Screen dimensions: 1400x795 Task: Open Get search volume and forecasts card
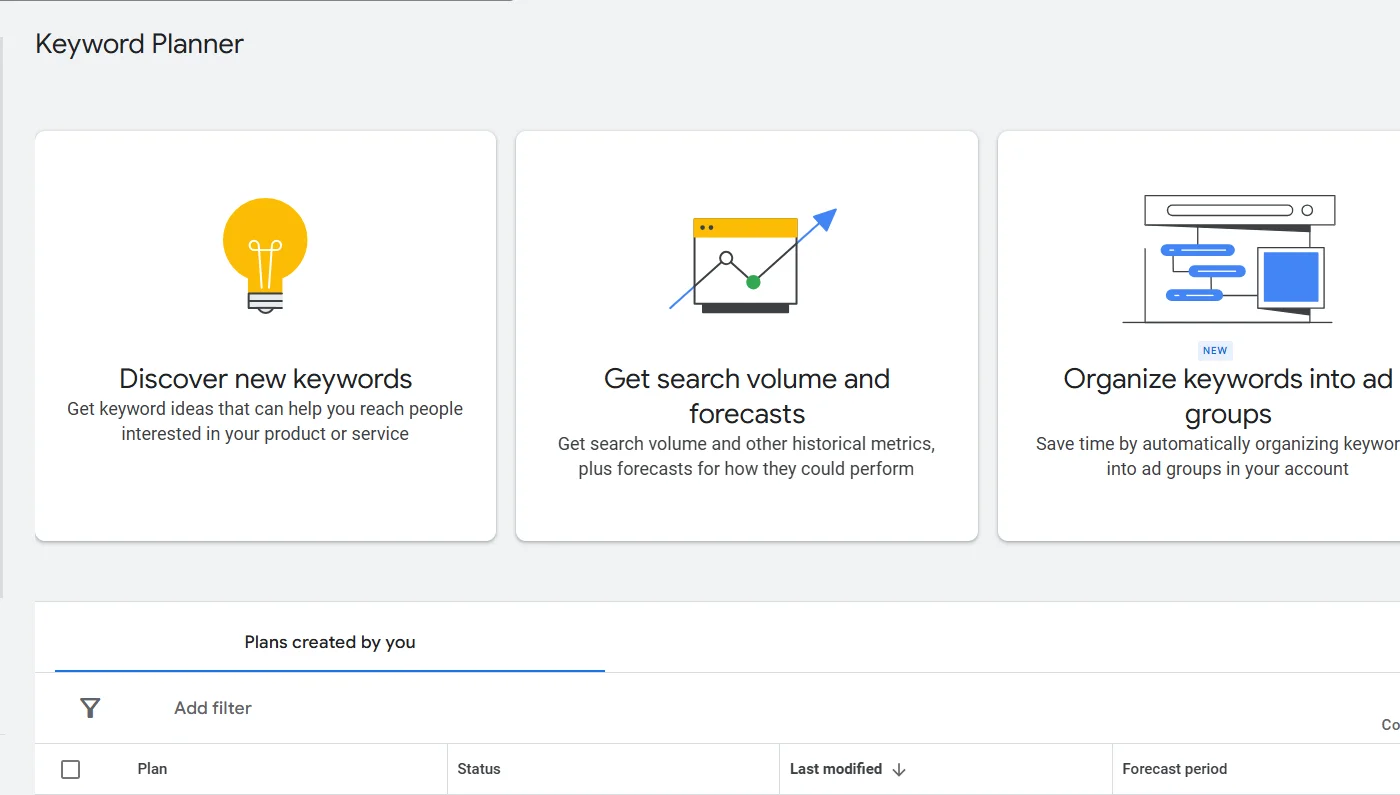coord(747,336)
